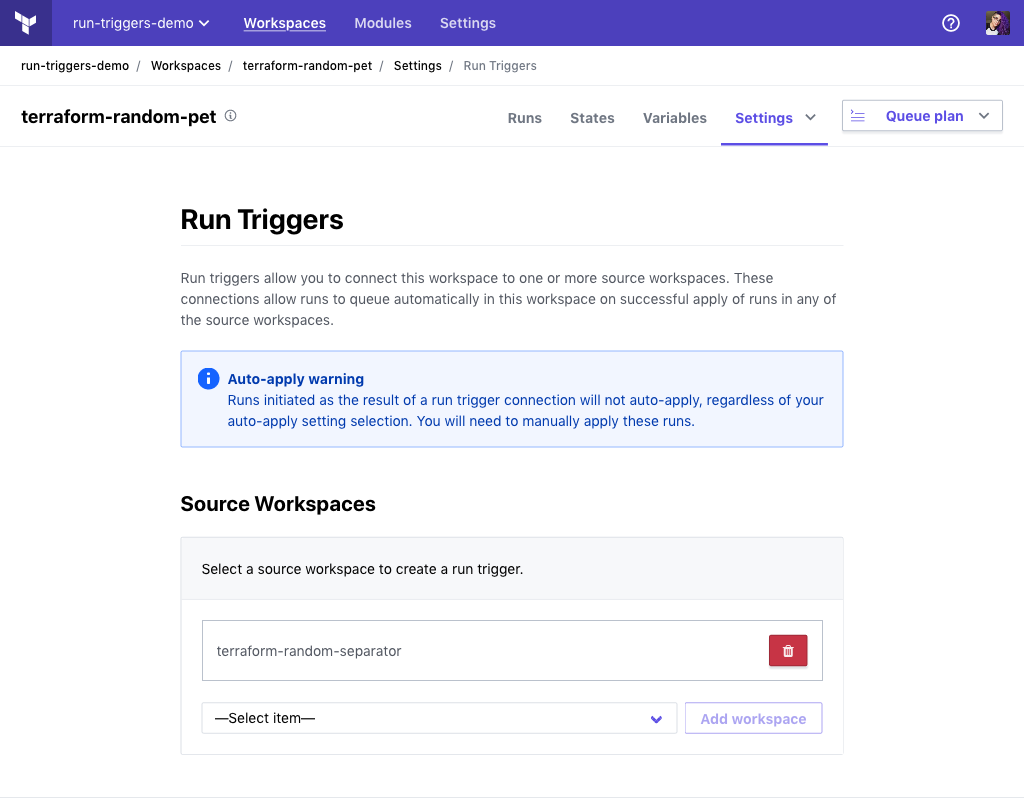Select the workspace Settings tab
This screenshot has width=1024, height=800.
[x=763, y=118]
